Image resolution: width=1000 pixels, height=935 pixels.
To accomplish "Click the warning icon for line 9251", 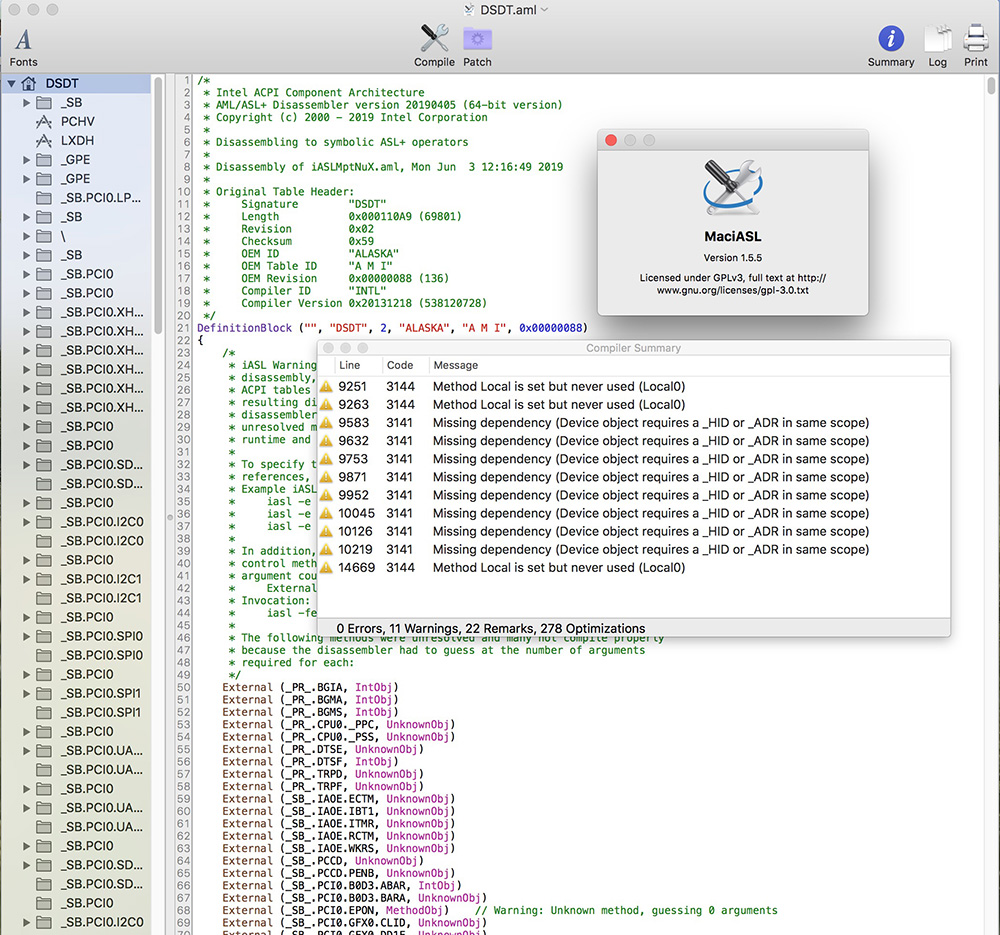I will point(327,387).
